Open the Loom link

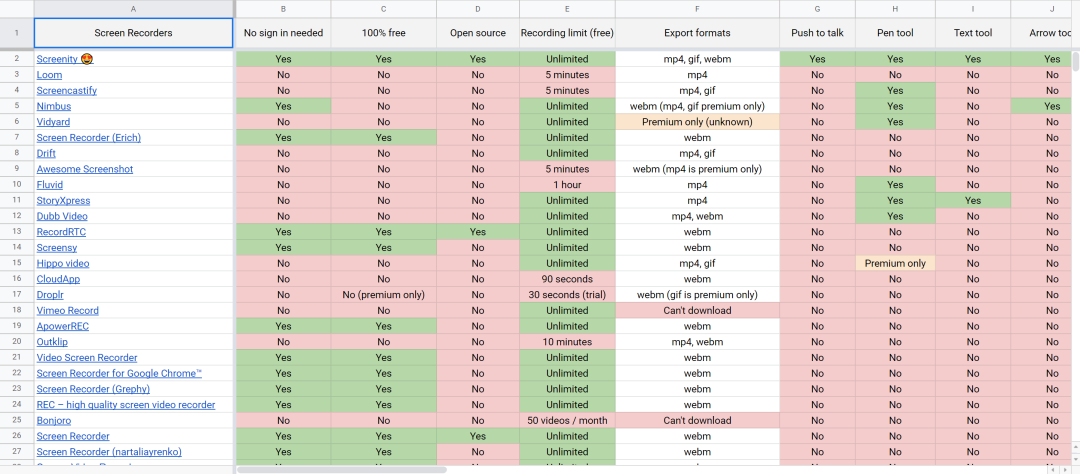click(49, 75)
